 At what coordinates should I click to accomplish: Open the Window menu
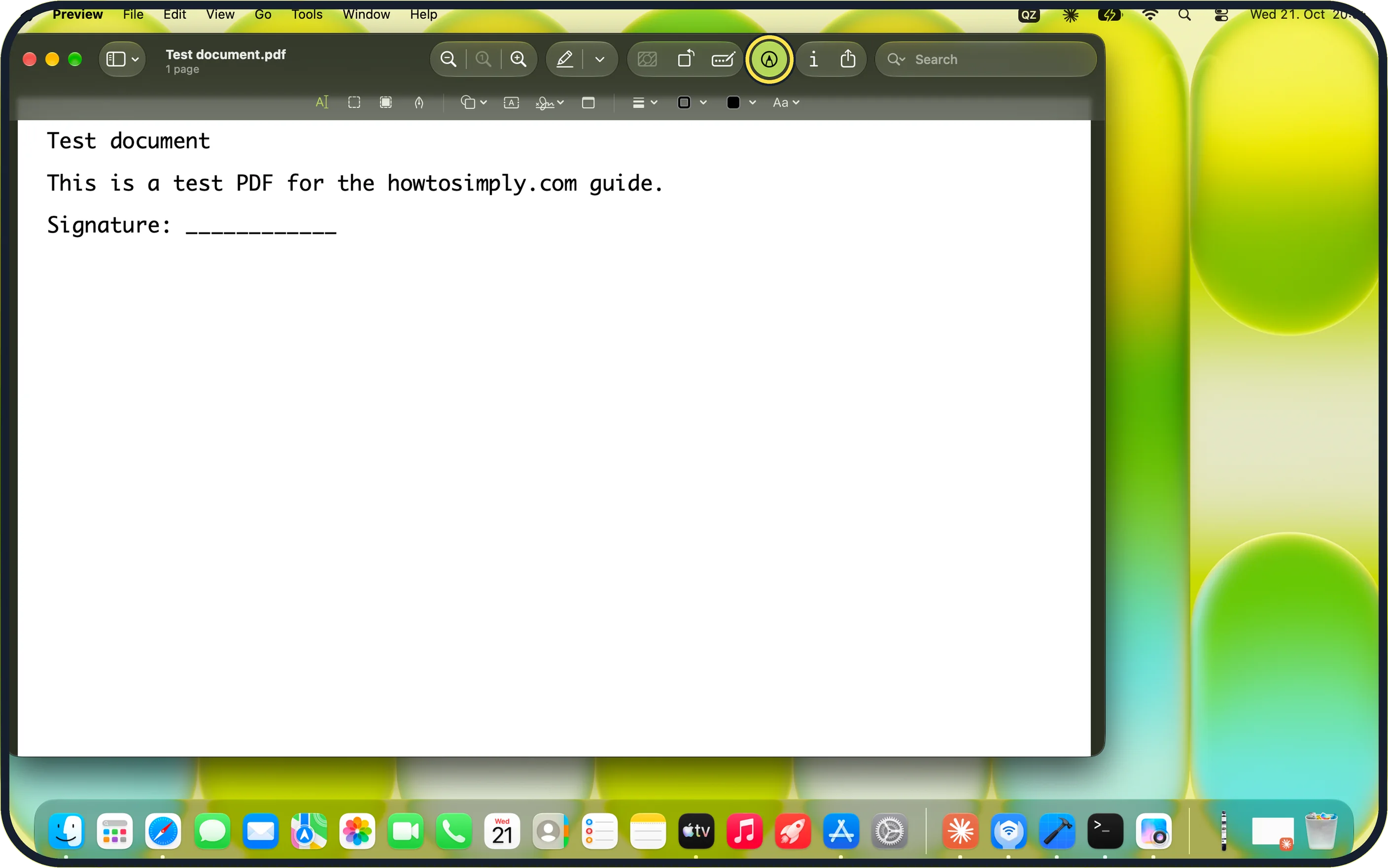pos(366,14)
